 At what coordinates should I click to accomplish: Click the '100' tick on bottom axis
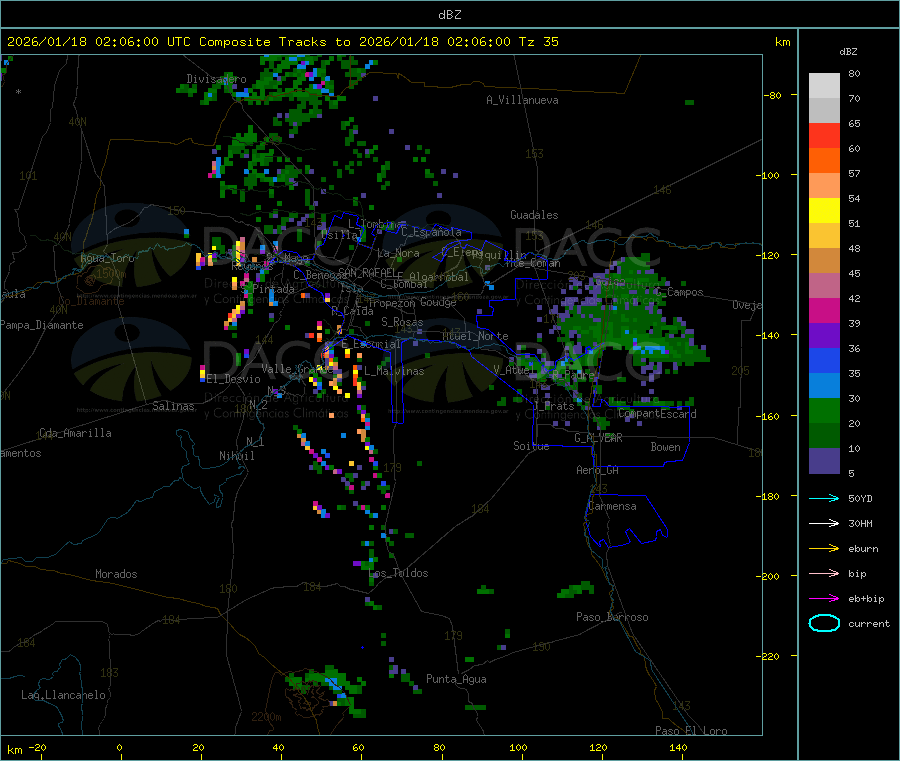tap(518, 747)
